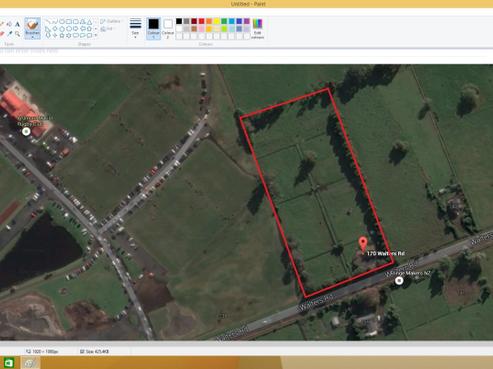Select the Colour picker eyedropper tool

pyautogui.click(x=10, y=34)
